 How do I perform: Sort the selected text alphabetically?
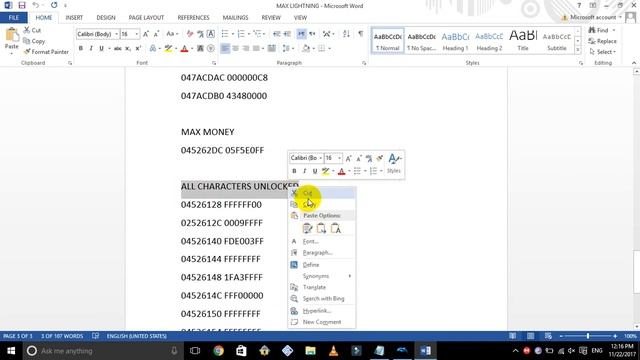tap(346, 34)
